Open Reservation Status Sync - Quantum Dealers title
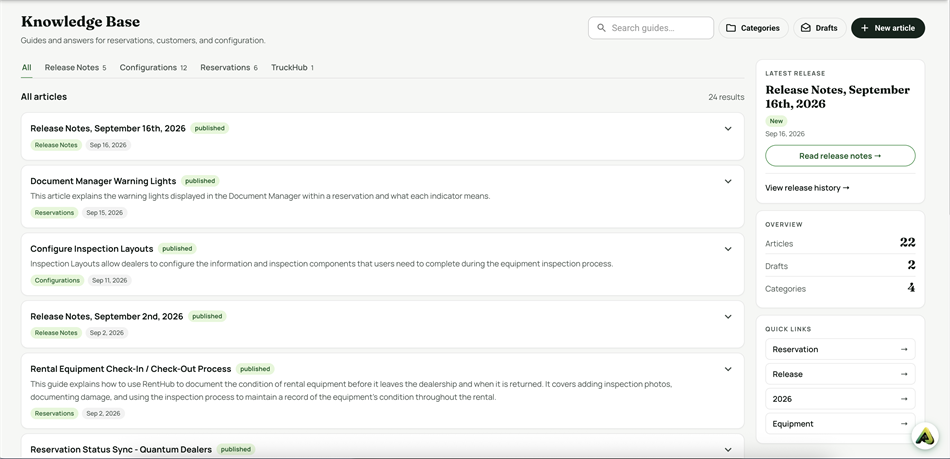This screenshot has width=950, height=459. 121,449
